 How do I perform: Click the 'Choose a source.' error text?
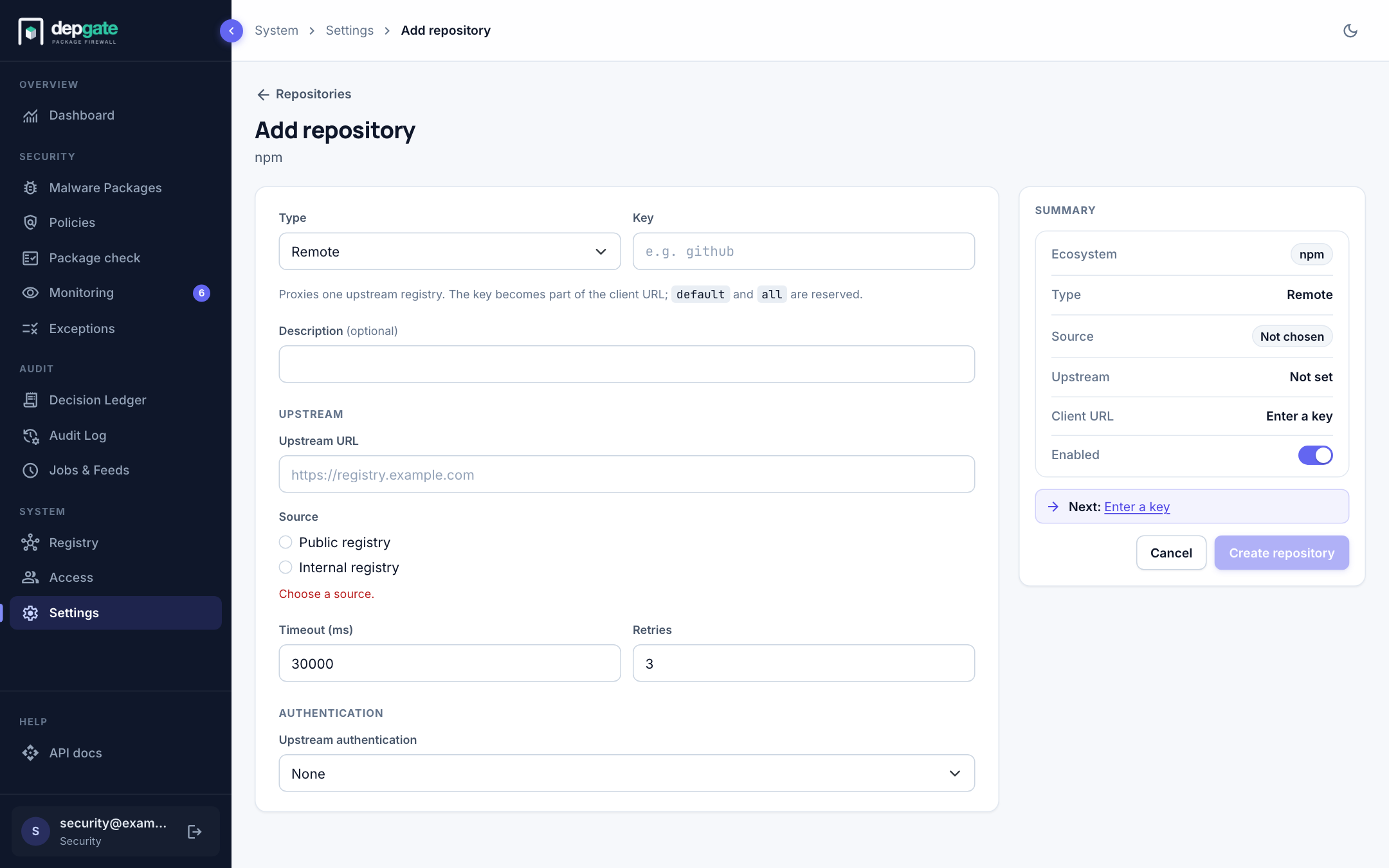(x=326, y=594)
